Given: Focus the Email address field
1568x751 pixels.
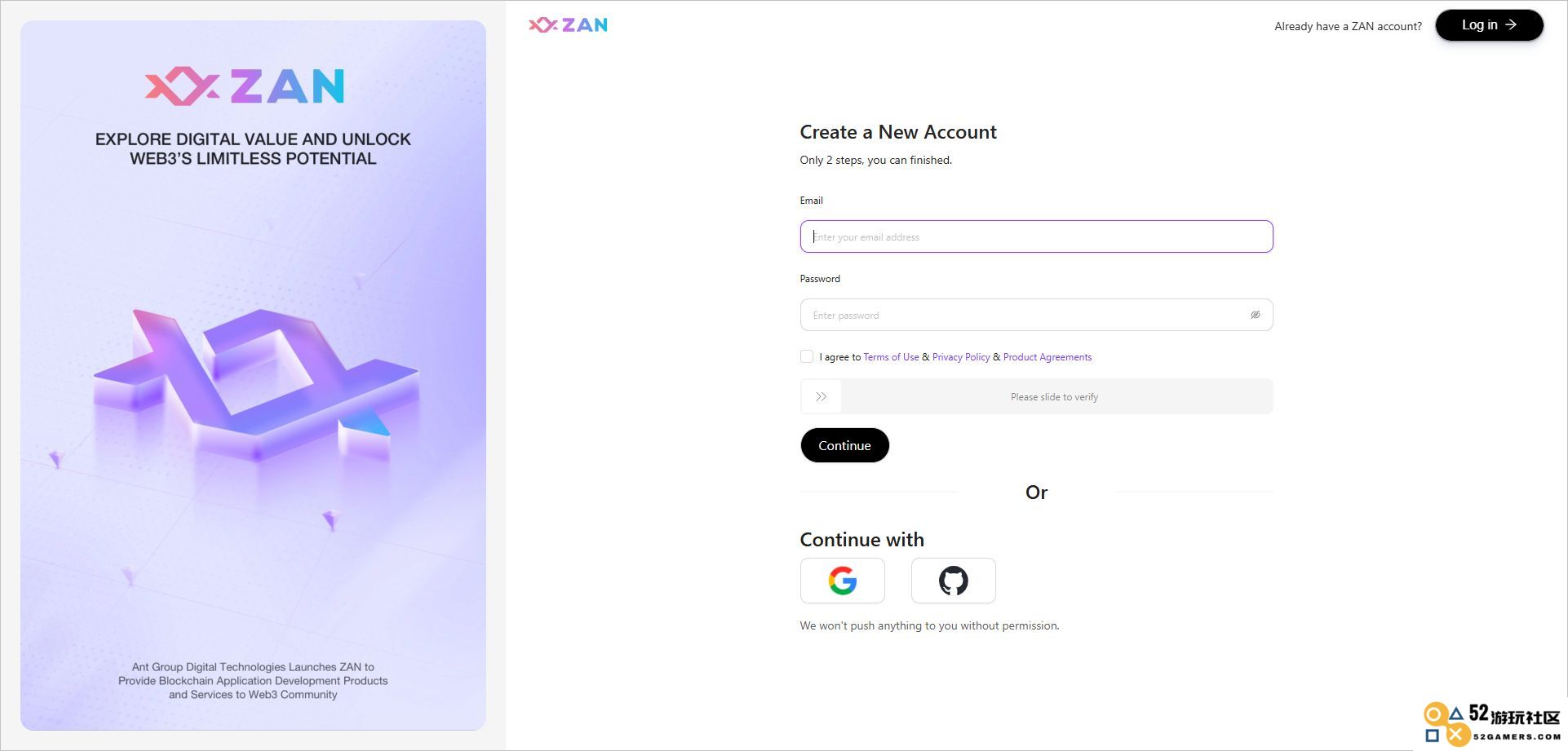Looking at the screenshot, I should click(x=1036, y=236).
